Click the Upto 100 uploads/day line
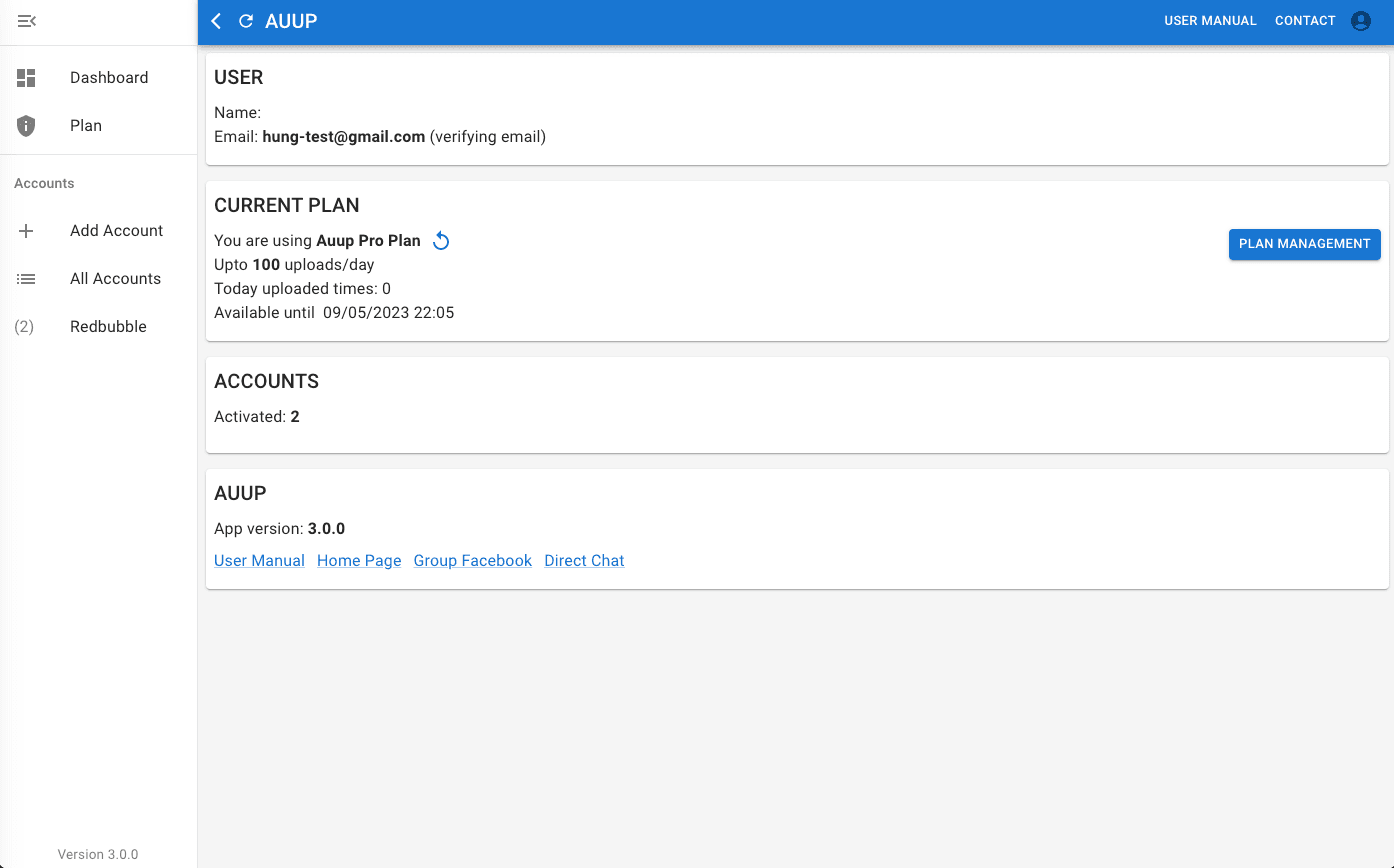This screenshot has width=1394, height=868. click(x=294, y=265)
